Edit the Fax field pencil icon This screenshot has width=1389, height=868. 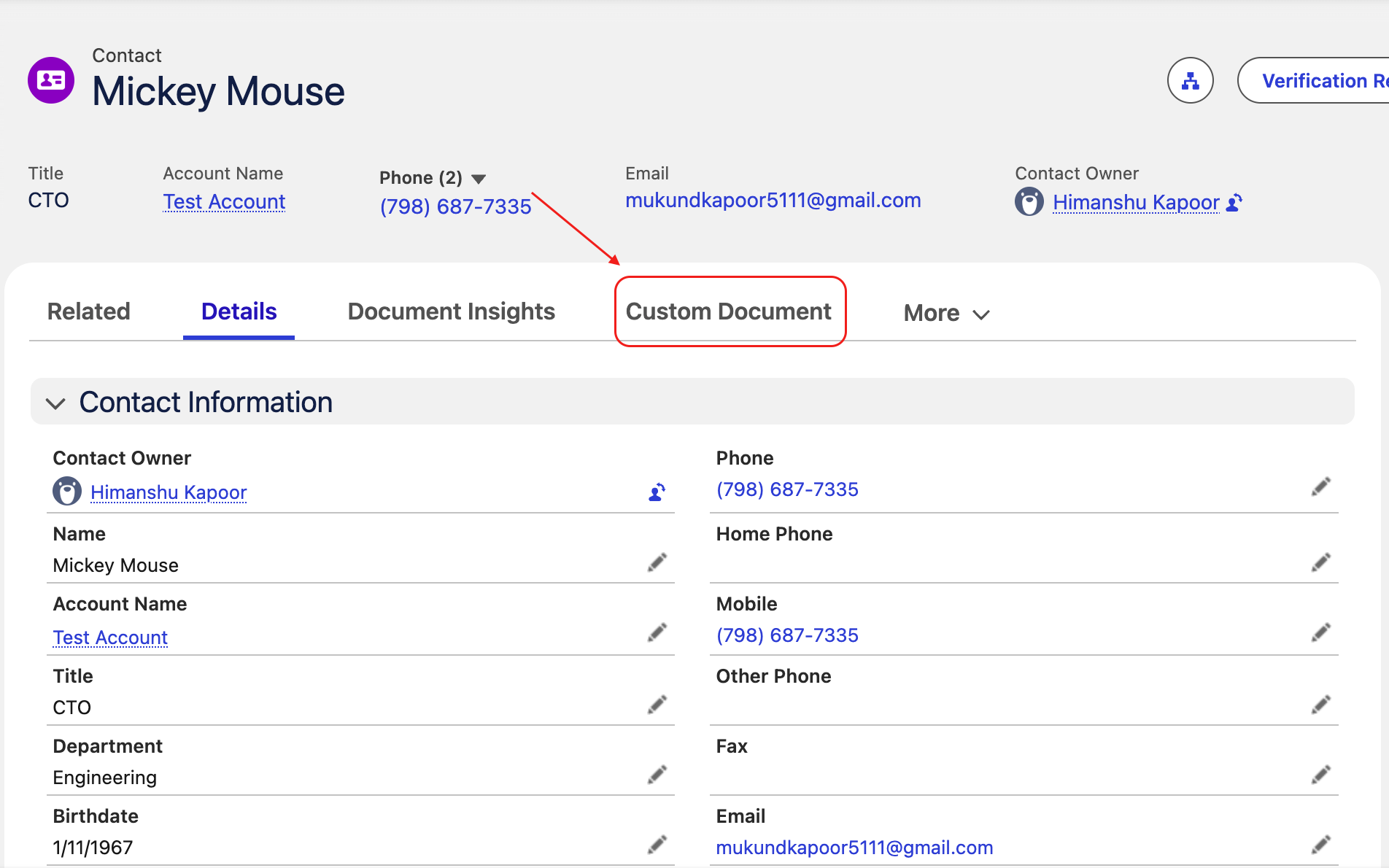click(1321, 775)
